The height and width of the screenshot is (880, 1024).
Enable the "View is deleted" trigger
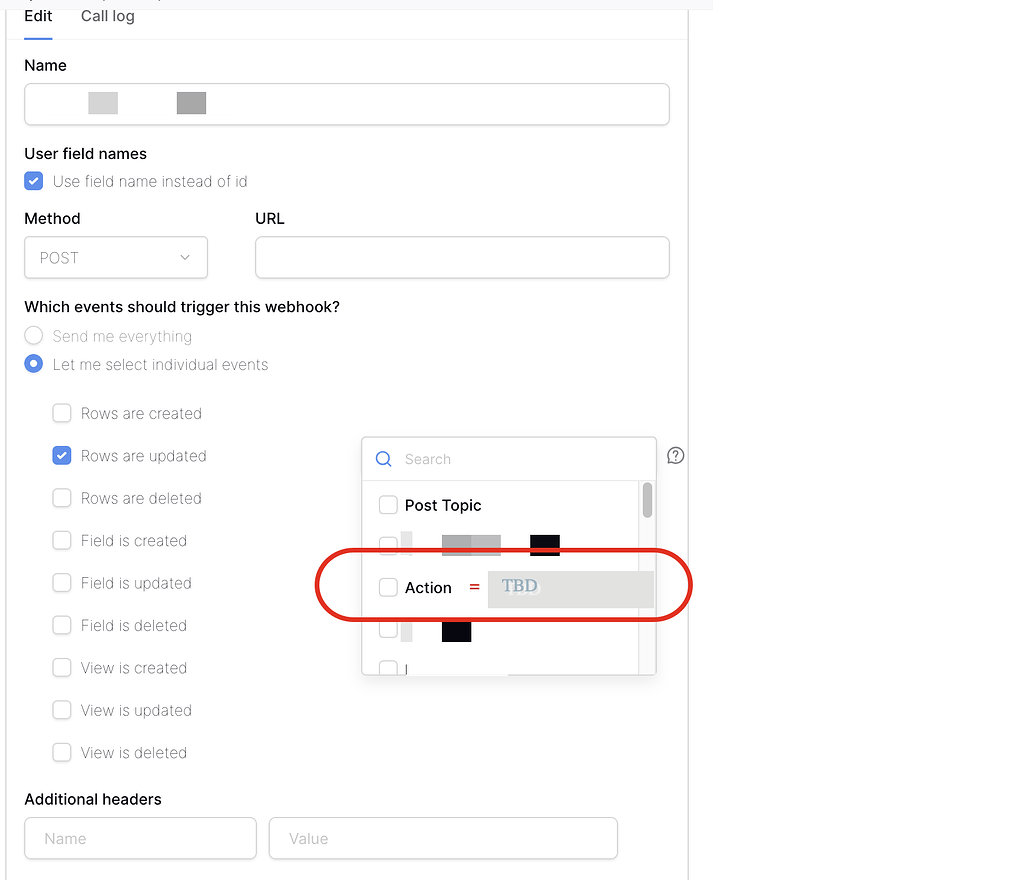[61, 752]
